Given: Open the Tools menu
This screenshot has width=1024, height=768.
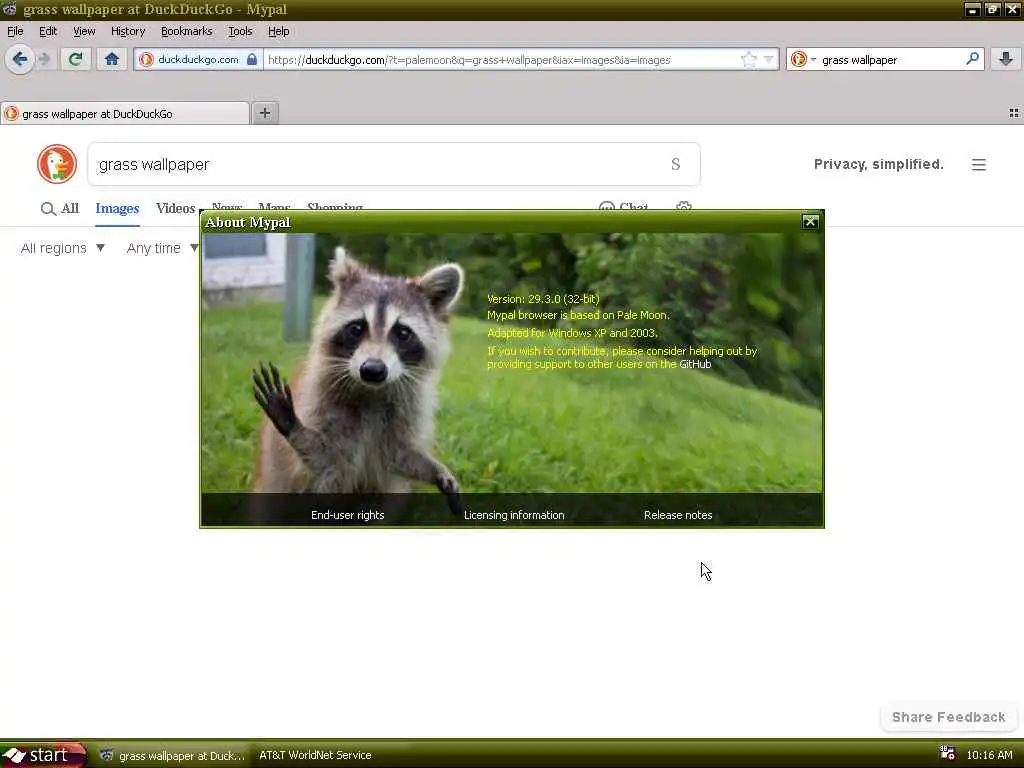Looking at the screenshot, I should coord(240,31).
